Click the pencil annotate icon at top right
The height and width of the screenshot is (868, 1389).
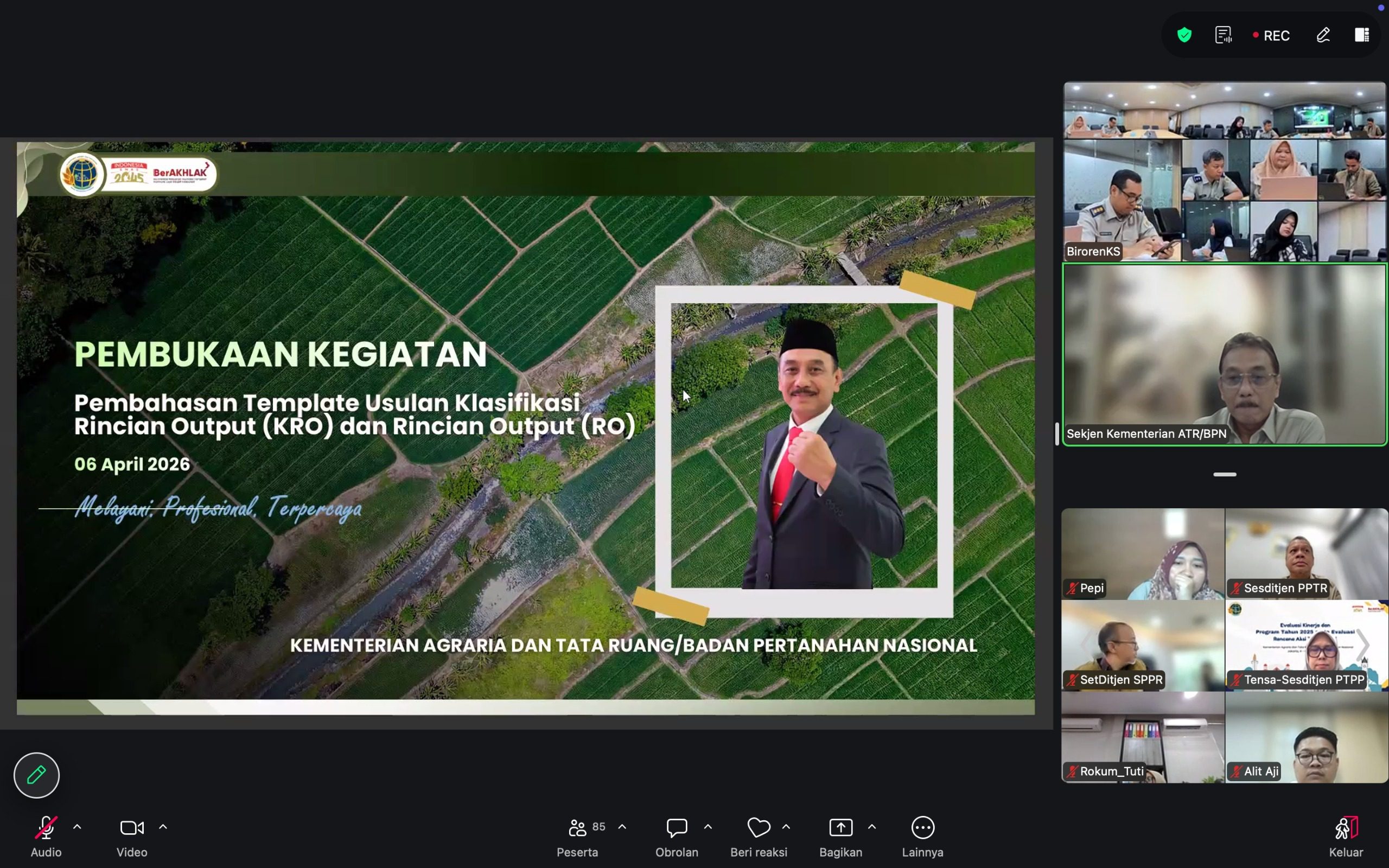(x=1323, y=36)
